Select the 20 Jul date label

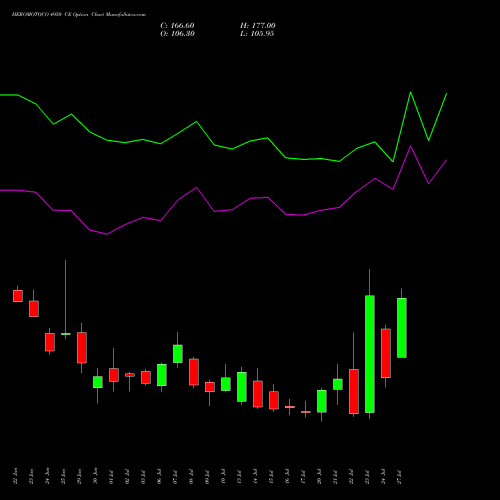[x=319, y=477]
